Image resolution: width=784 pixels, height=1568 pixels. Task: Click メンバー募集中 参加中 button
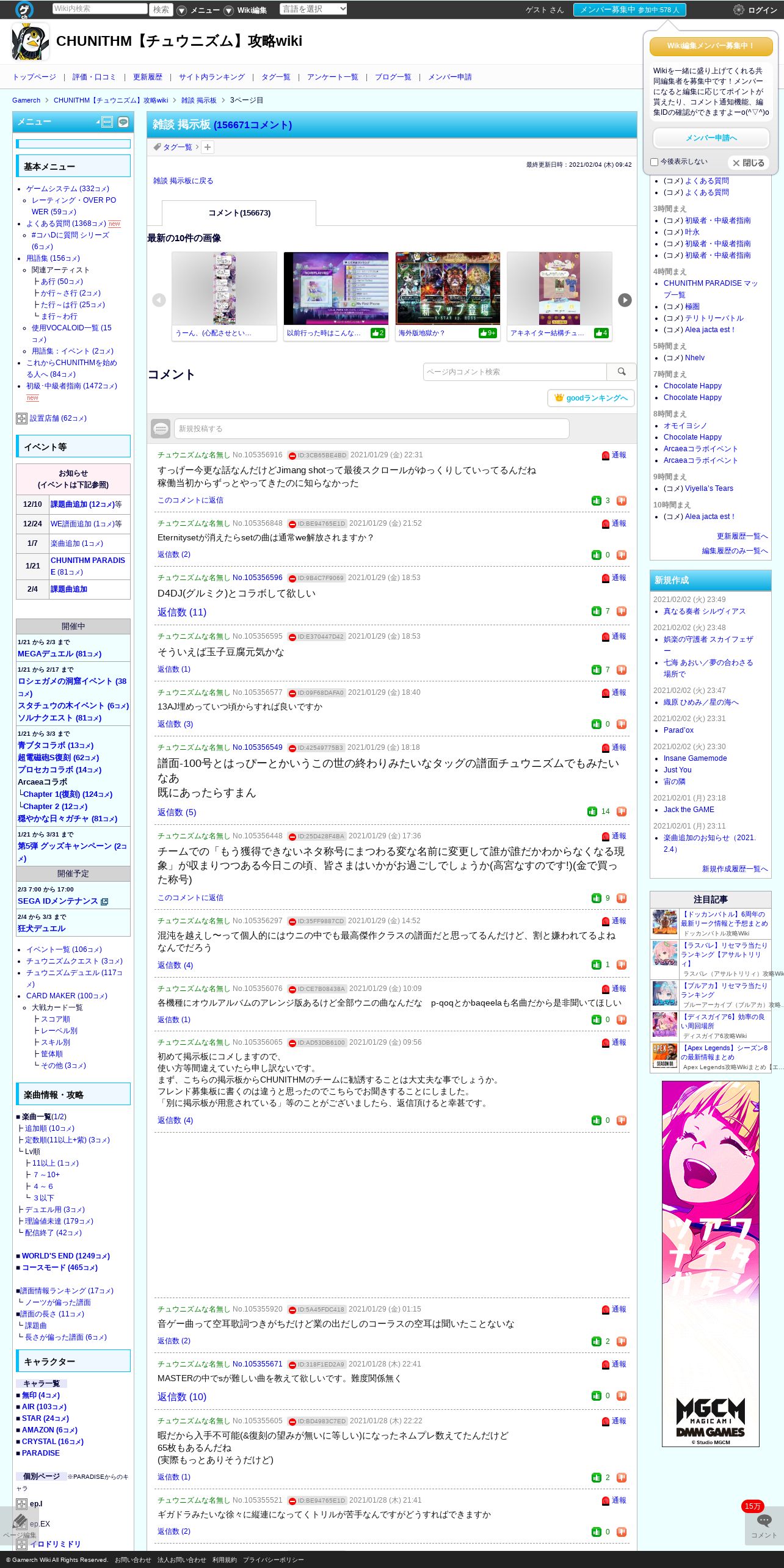(x=630, y=10)
